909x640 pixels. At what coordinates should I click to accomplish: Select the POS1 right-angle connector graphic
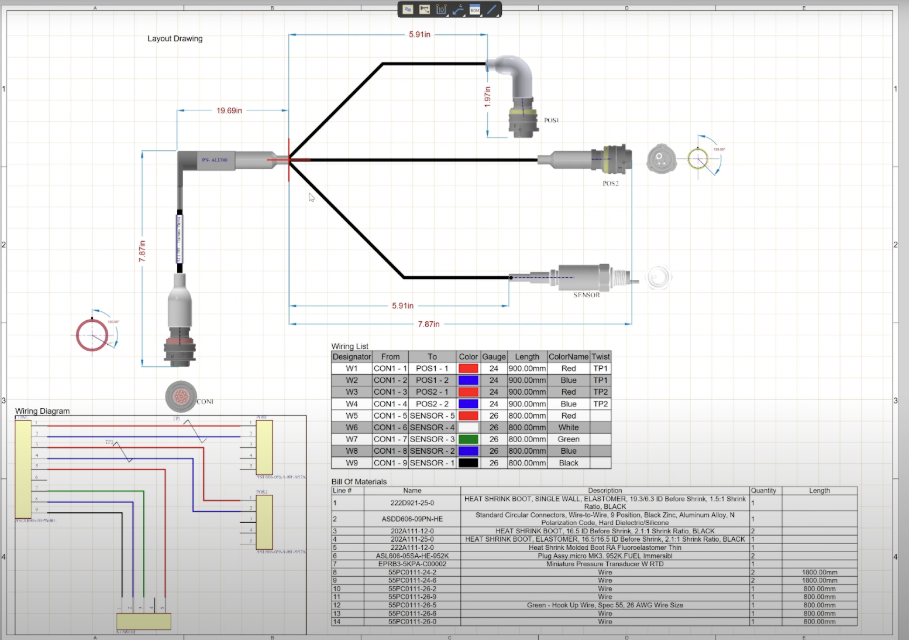512,96
